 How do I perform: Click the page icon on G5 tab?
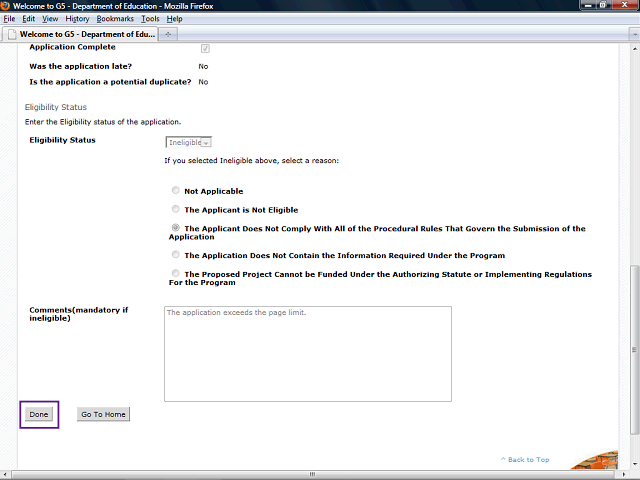tap(12, 34)
